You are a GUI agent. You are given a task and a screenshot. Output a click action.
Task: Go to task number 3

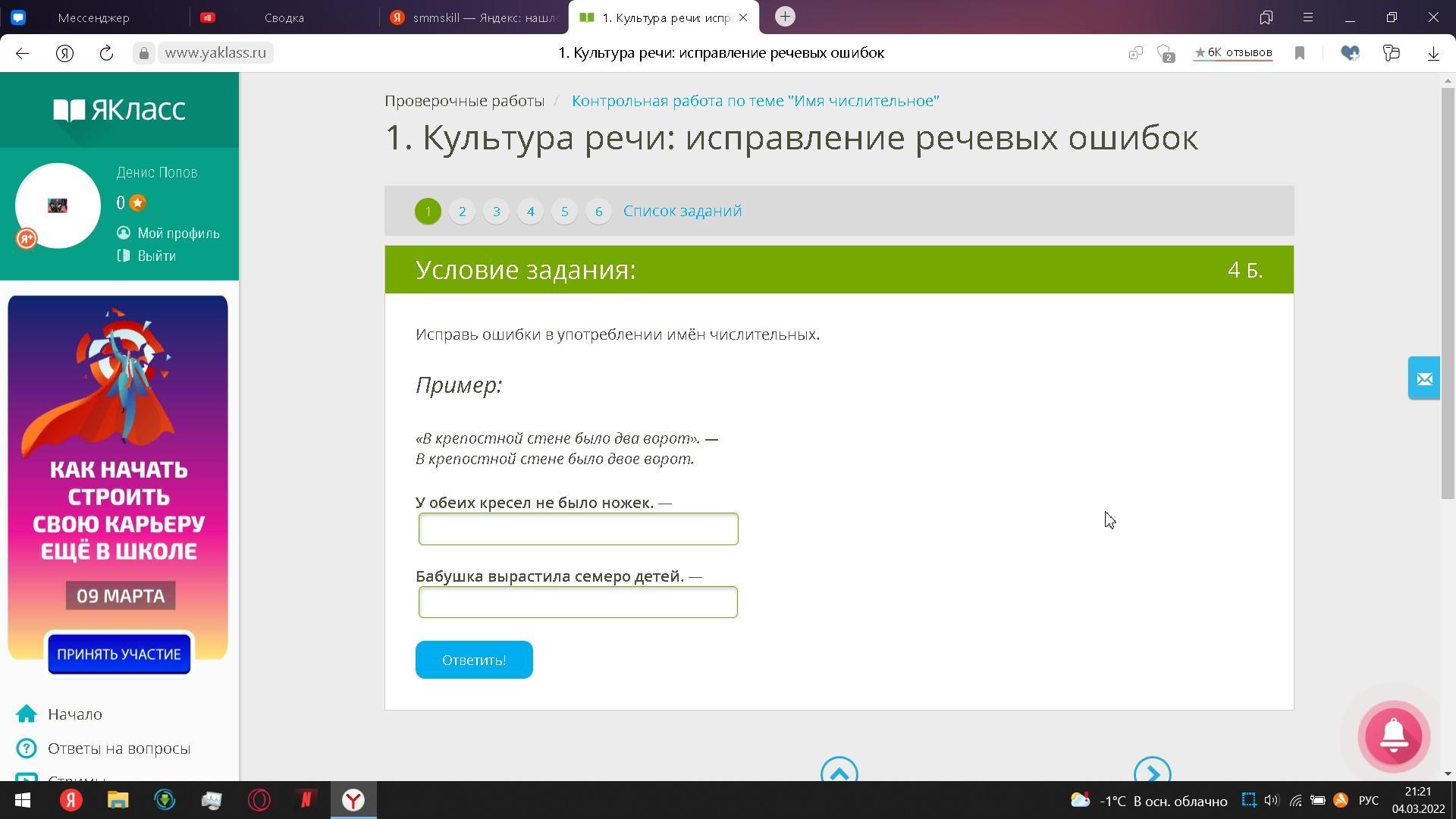[x=496, y=212]
